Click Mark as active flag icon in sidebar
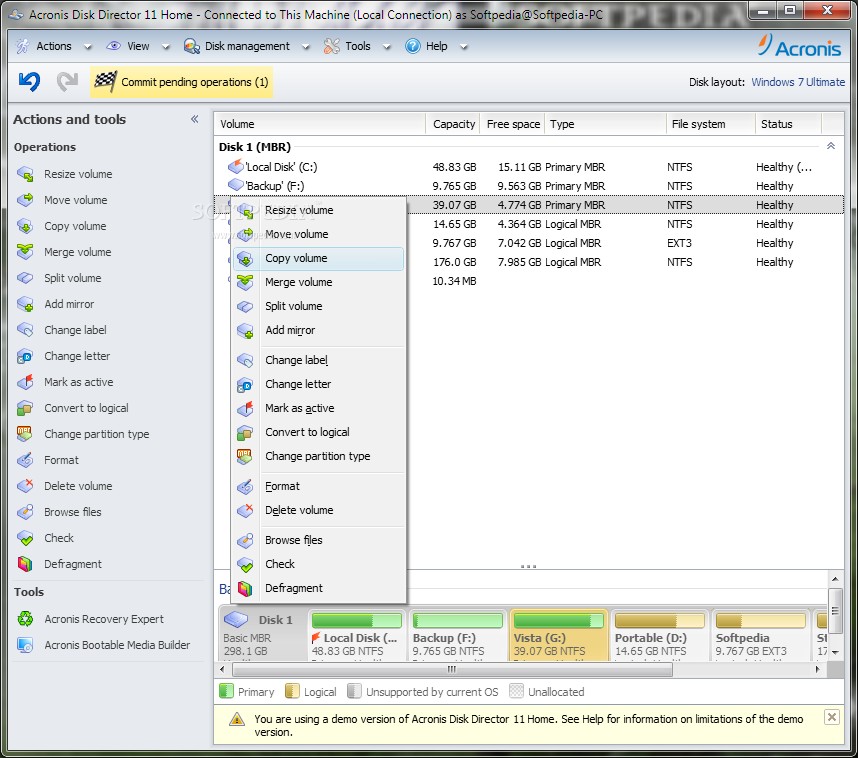This screenshot has height=758, width=858. [x=25, y=382]
